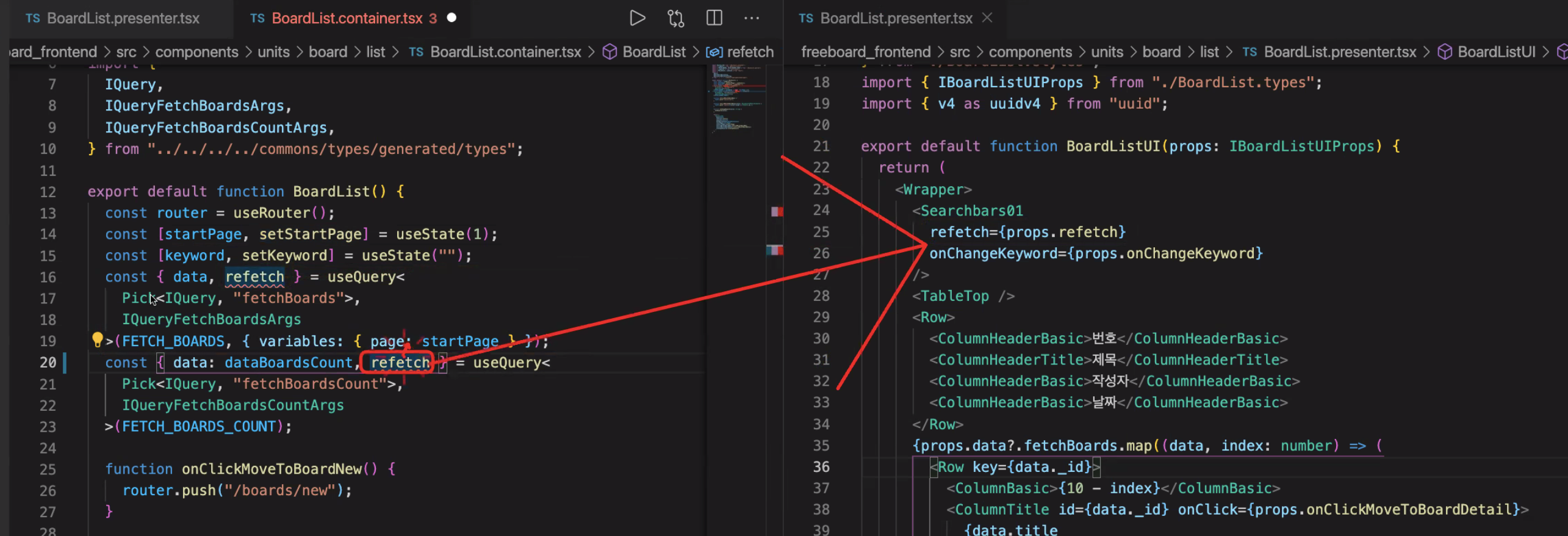Viewport: 1568px width, 536px height.
Task: Click the underlined refetch on line 16
Action: [254, 277]
